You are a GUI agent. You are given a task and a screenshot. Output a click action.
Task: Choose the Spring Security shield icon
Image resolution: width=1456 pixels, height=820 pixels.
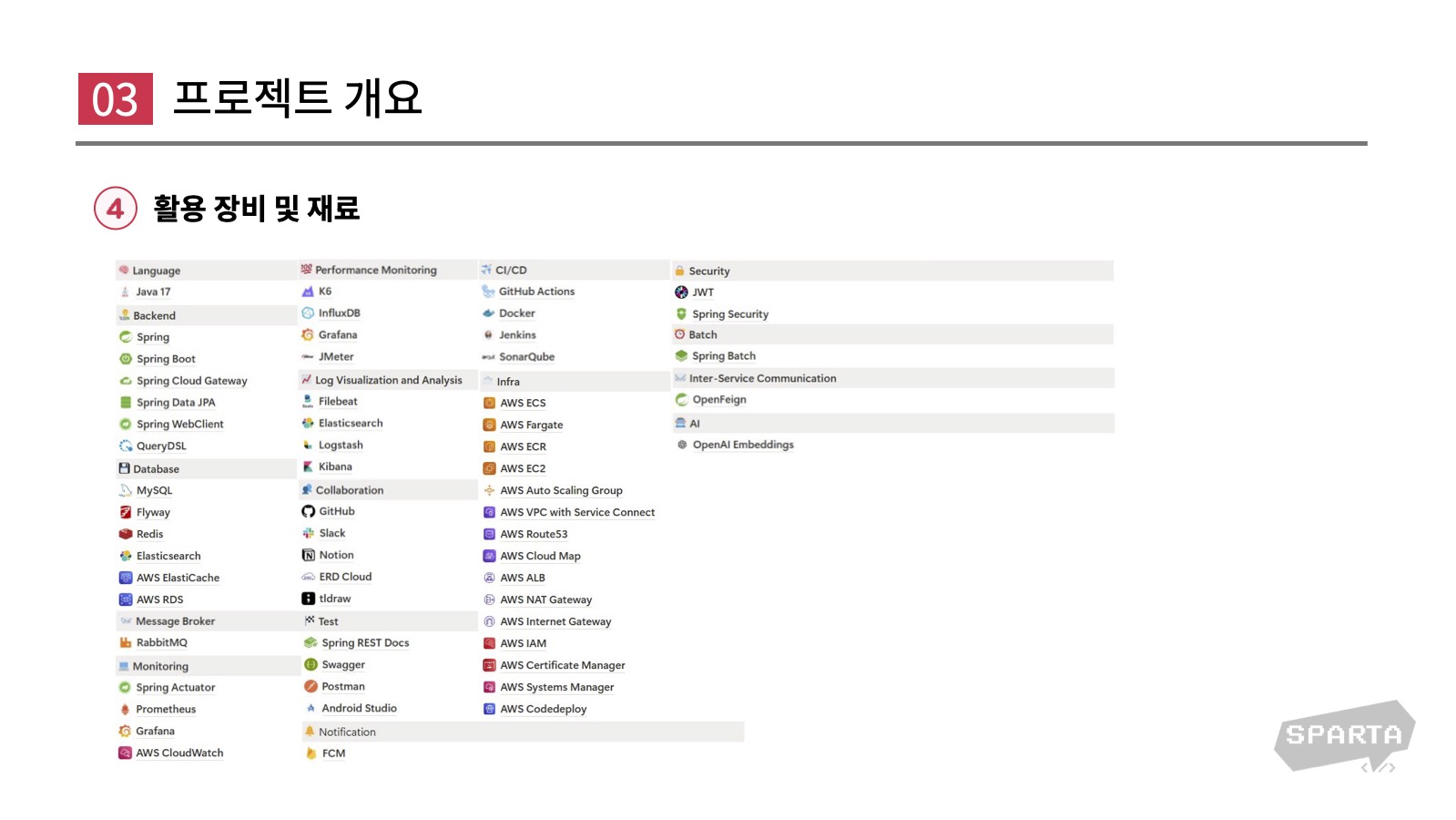[681, 314]
